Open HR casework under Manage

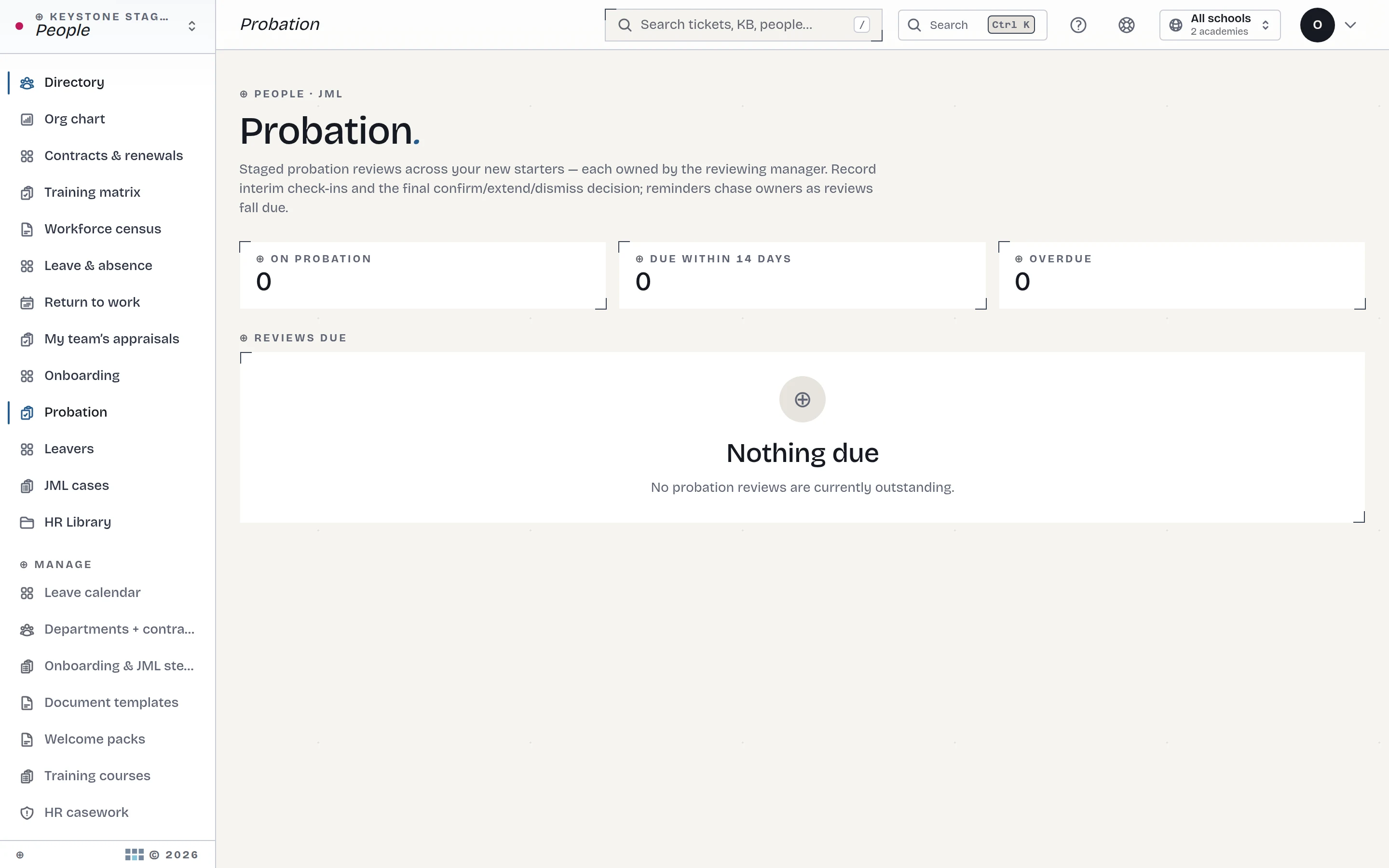(108, 813)
